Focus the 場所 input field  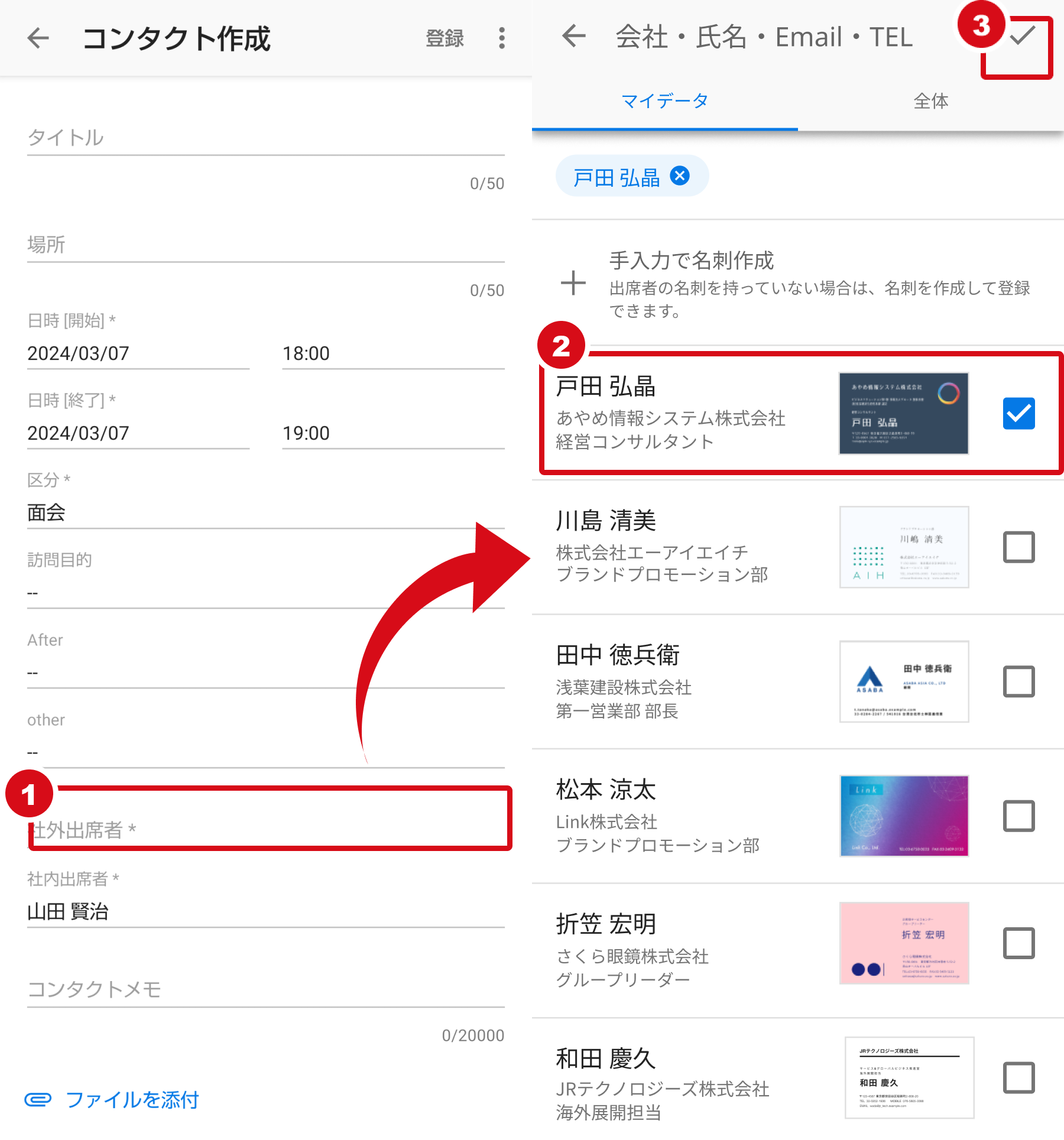click(265, 245)
